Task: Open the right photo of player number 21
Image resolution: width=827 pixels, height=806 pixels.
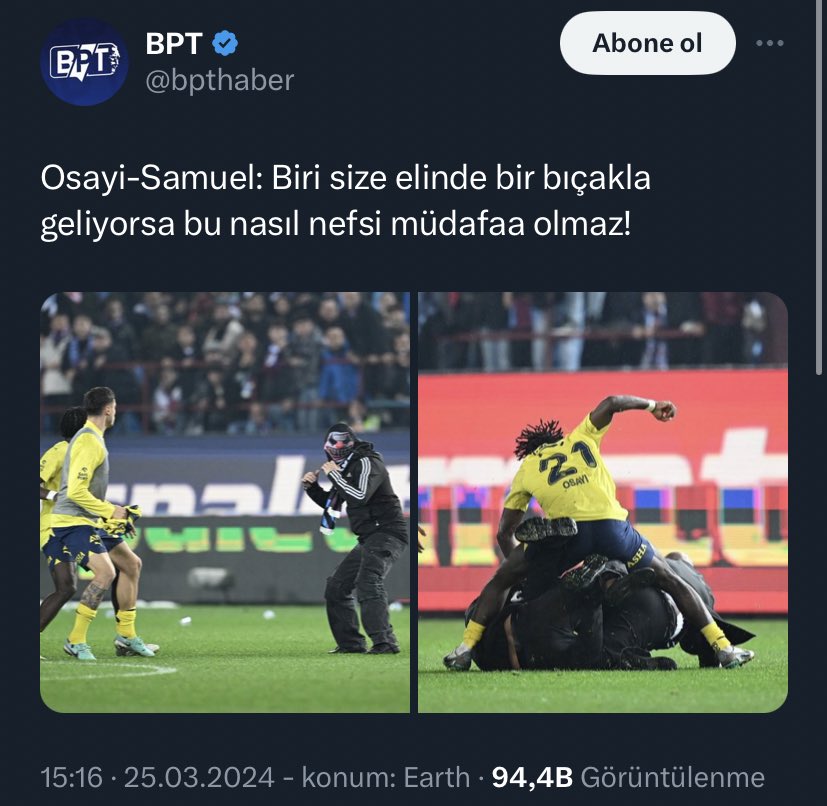Action: click(x=603, y=502)
